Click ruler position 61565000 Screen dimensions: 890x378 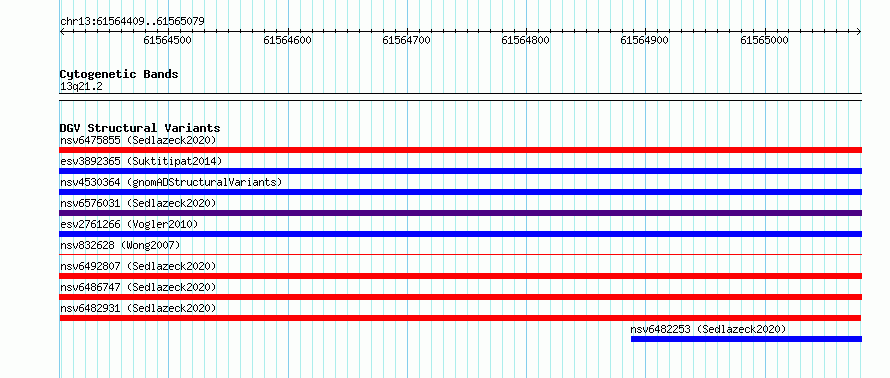pos(765,40)
